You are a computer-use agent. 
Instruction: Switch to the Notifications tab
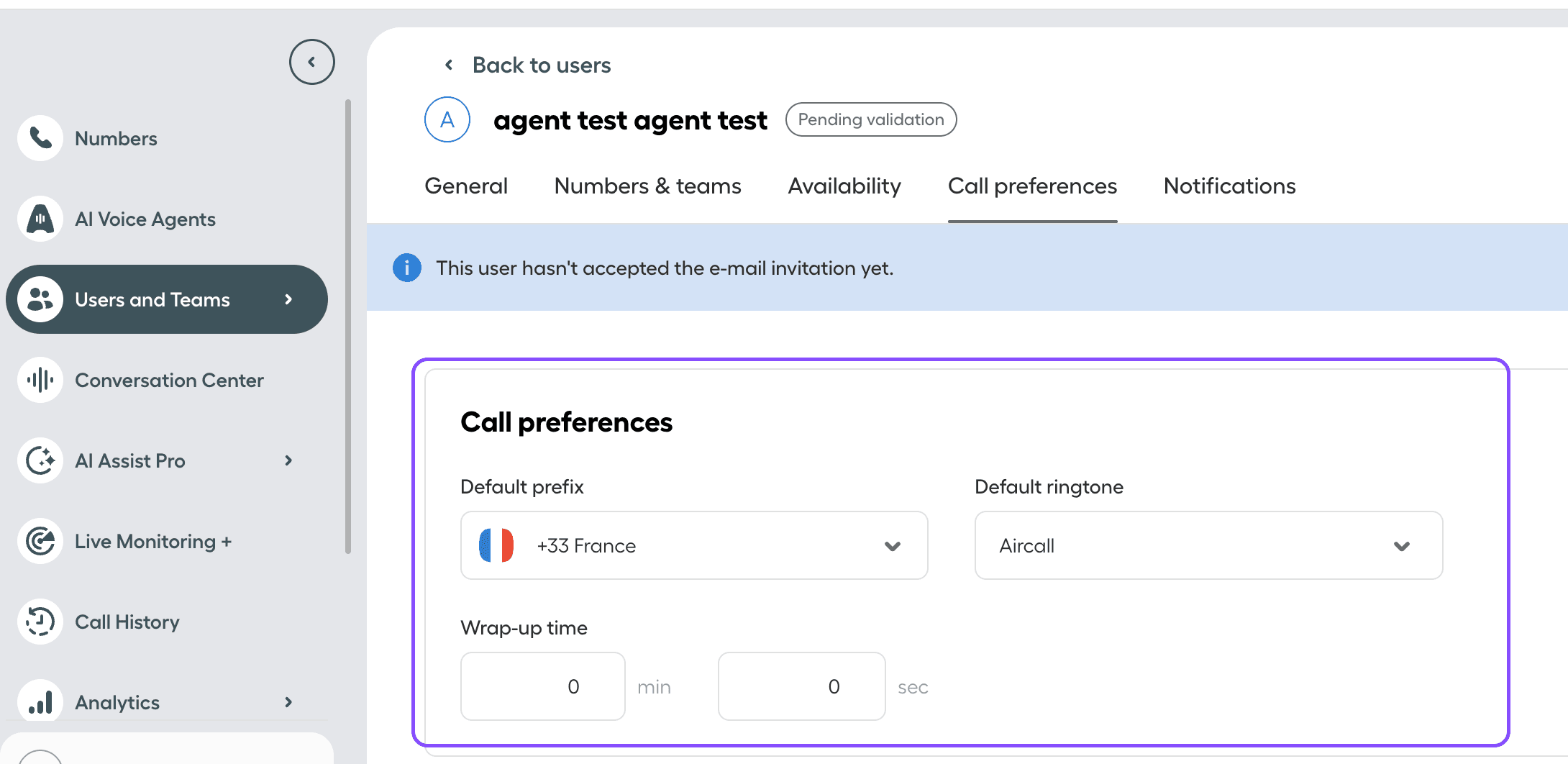tap(1229, 186)
